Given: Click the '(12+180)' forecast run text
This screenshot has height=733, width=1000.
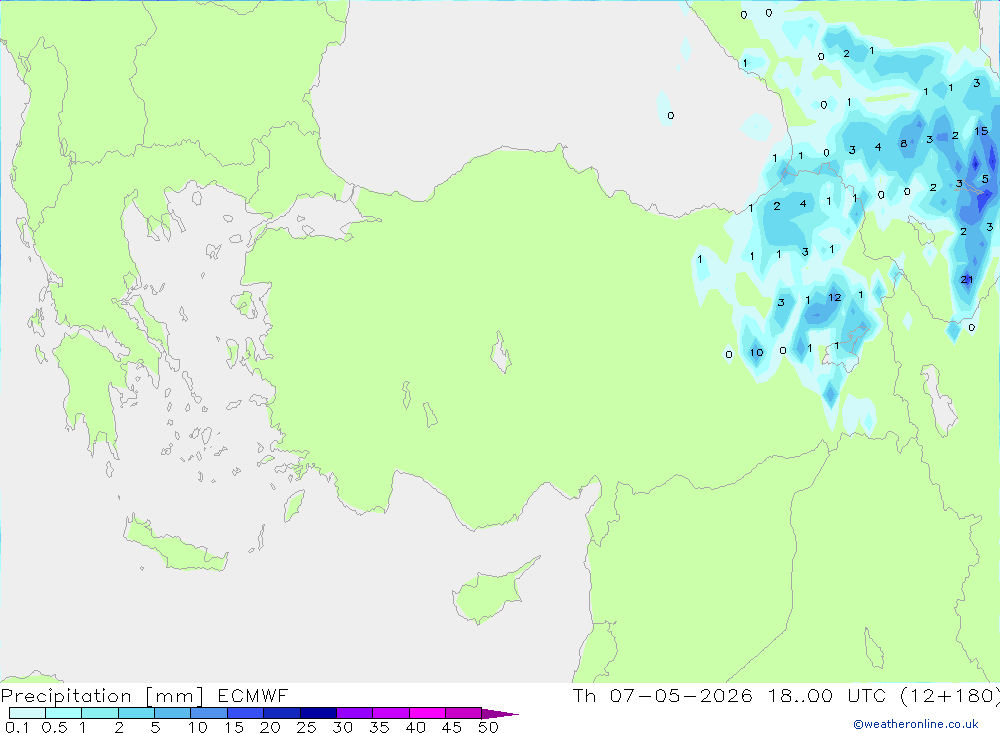Looking at the screenshot, I should point(950,695).
